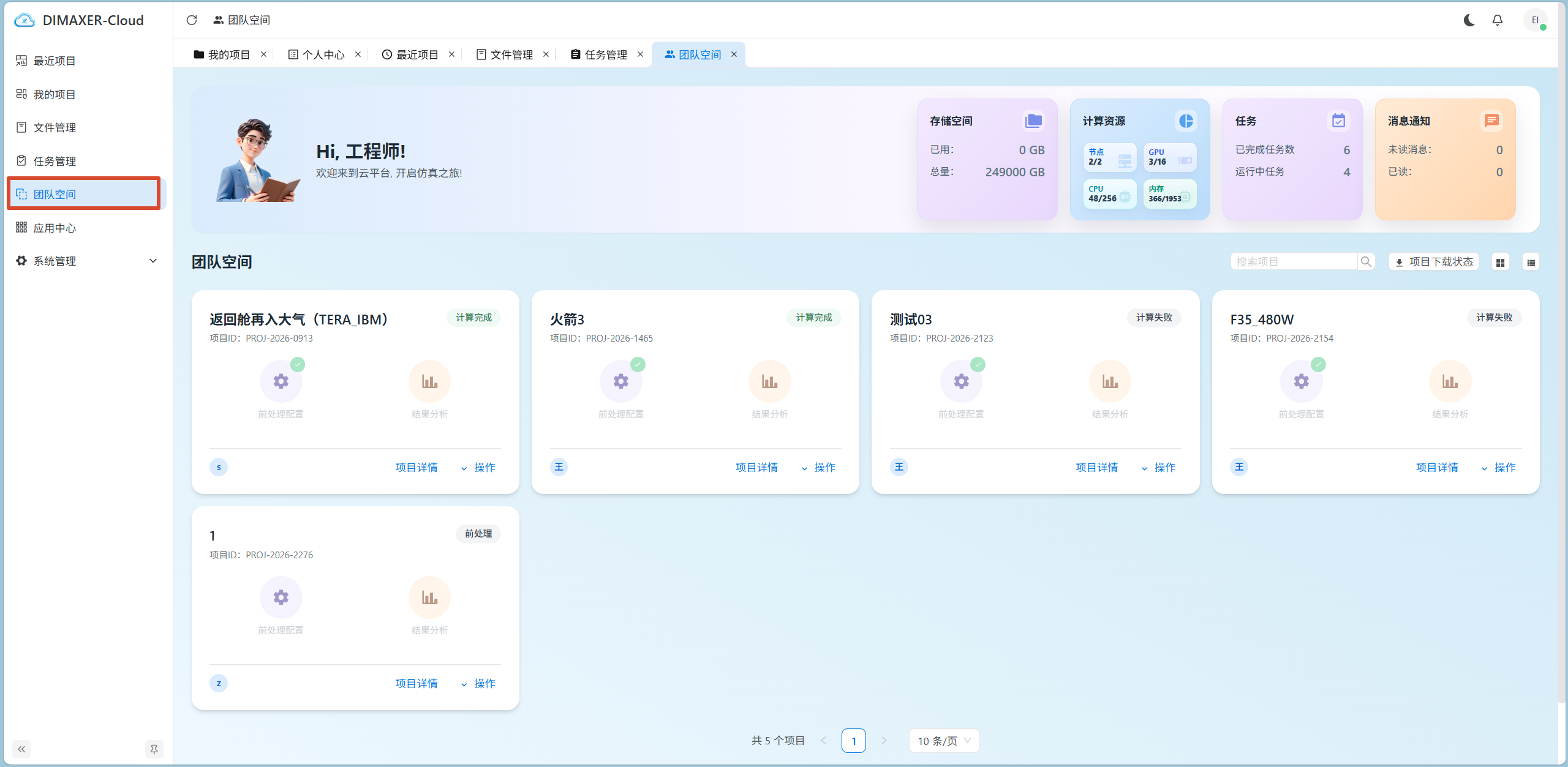
Task: Open 操作 dropdown for F35_480W project
Action: 1498,468
